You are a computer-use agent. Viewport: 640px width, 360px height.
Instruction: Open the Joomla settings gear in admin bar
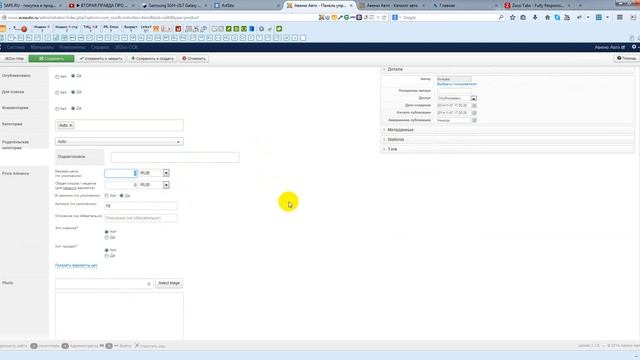(634, 47)
